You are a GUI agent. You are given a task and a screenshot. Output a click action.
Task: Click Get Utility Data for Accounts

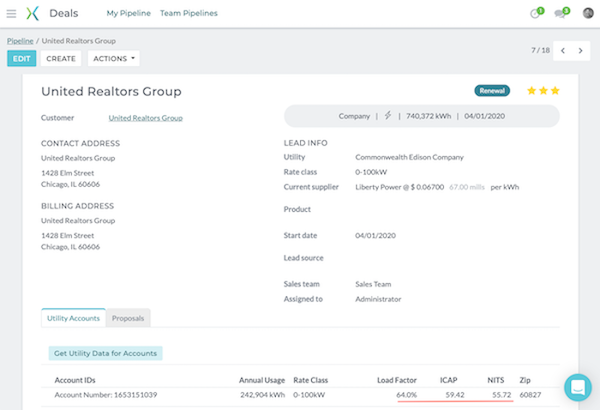tap(106, 353)
